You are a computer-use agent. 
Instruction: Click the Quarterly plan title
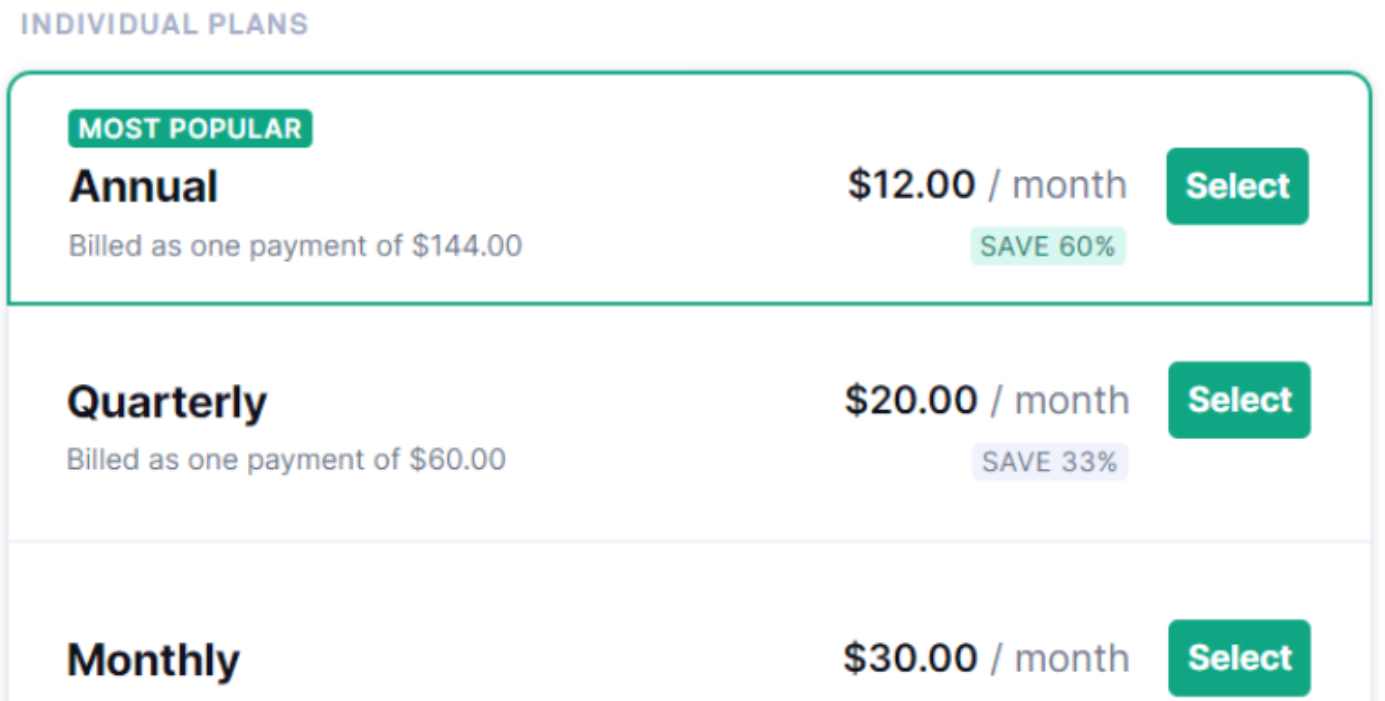[166, 401]
